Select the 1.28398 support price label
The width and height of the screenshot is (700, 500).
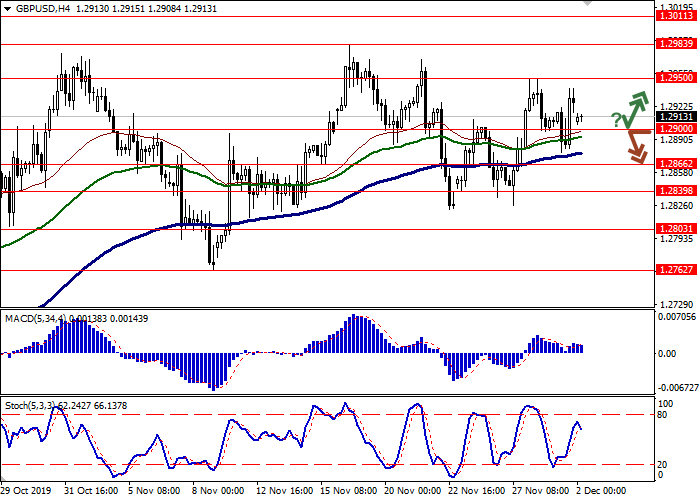click(675, 191)
